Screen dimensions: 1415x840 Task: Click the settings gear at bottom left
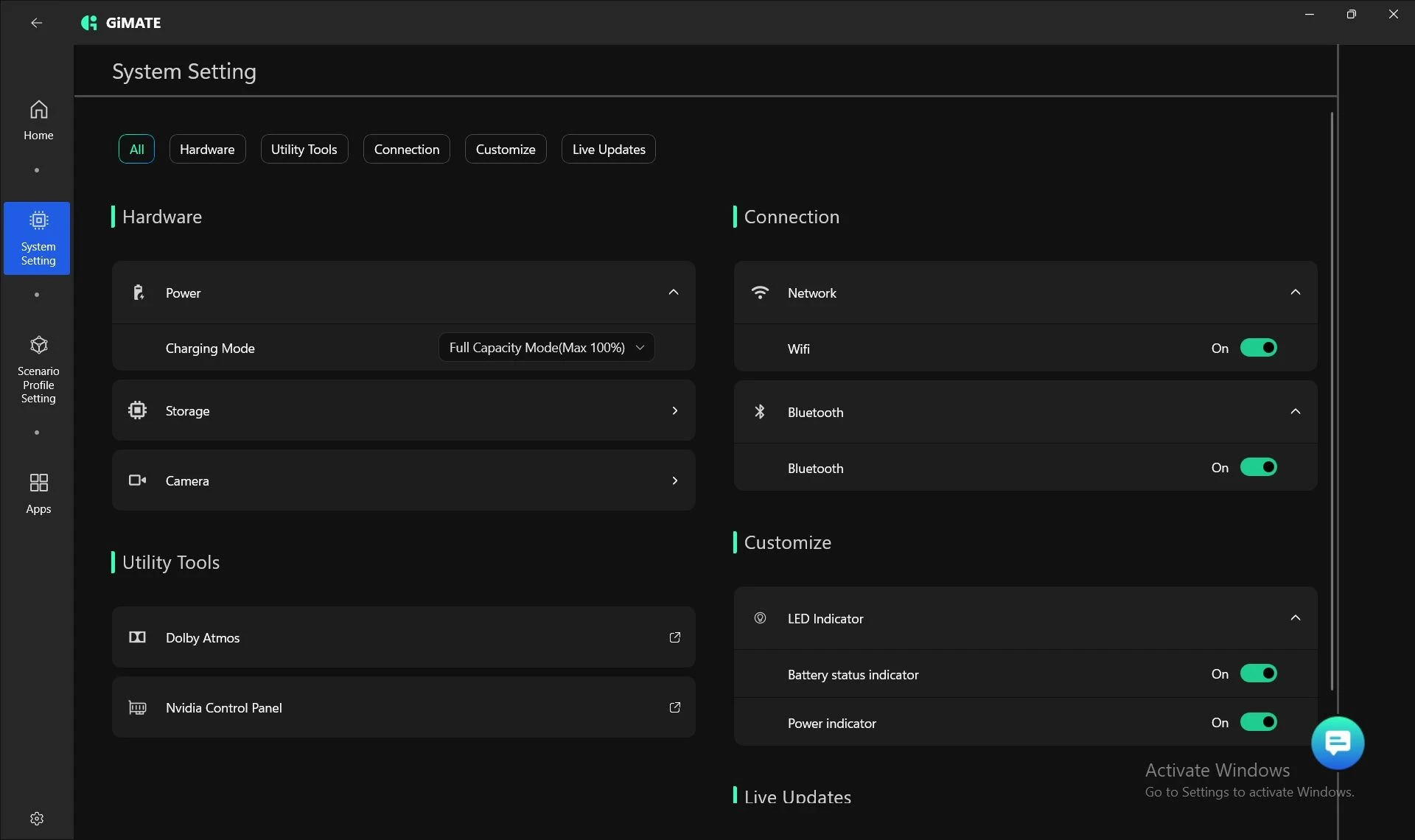pyautogui.click(x=37, y=819)
